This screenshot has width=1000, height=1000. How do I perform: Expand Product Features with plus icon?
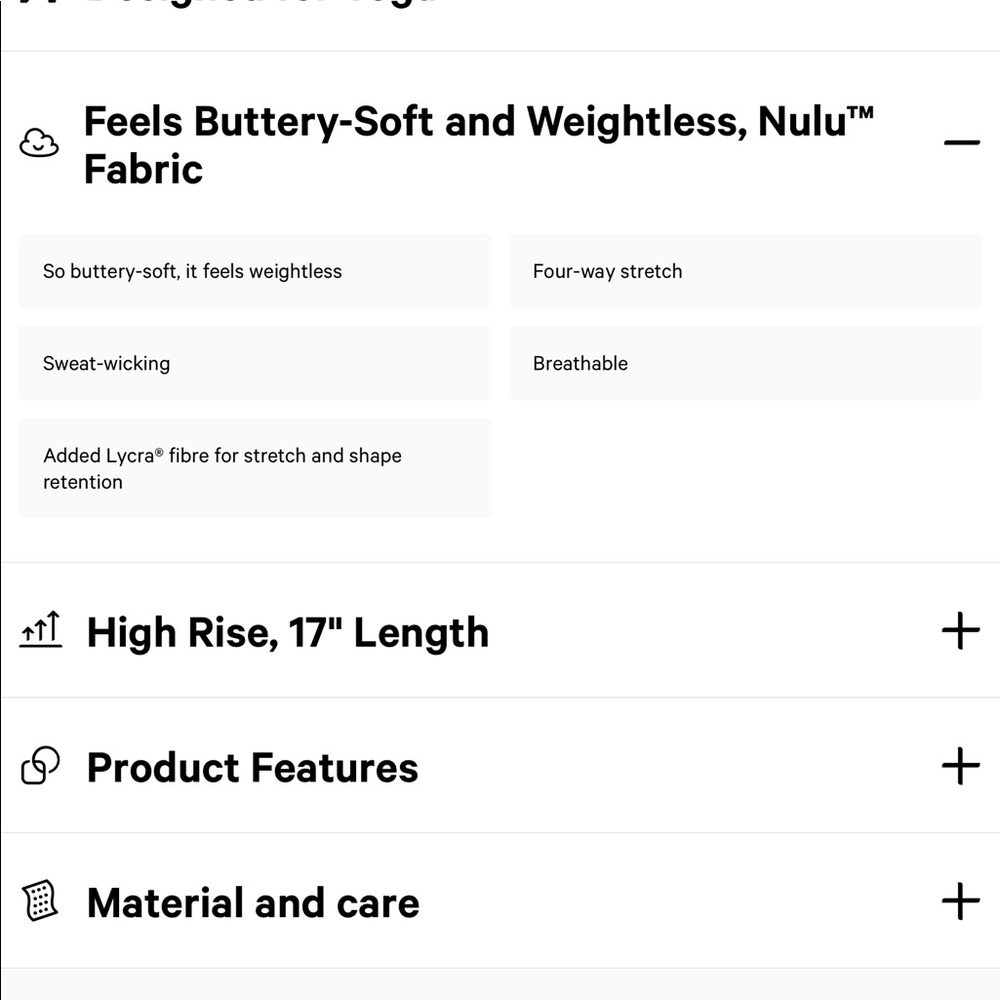point(960,766)
